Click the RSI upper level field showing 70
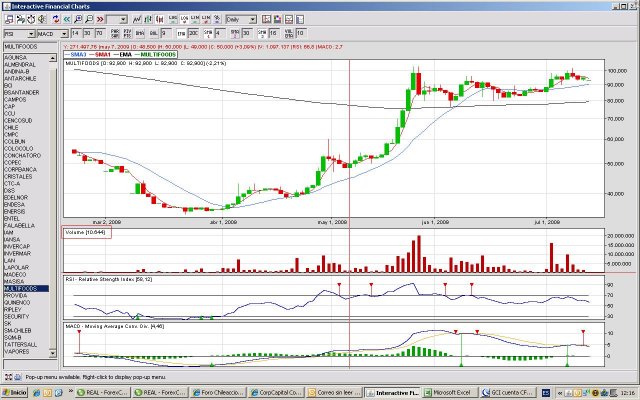640x400 pixels. click(x=100, y=33)
